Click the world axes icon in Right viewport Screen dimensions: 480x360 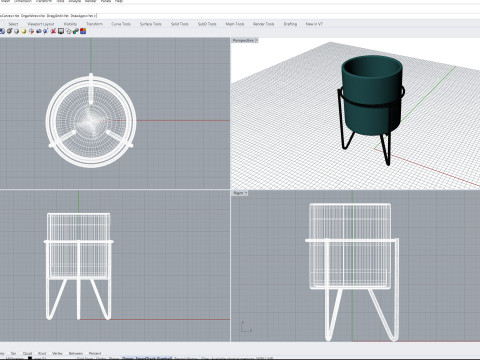click(246, 327)
